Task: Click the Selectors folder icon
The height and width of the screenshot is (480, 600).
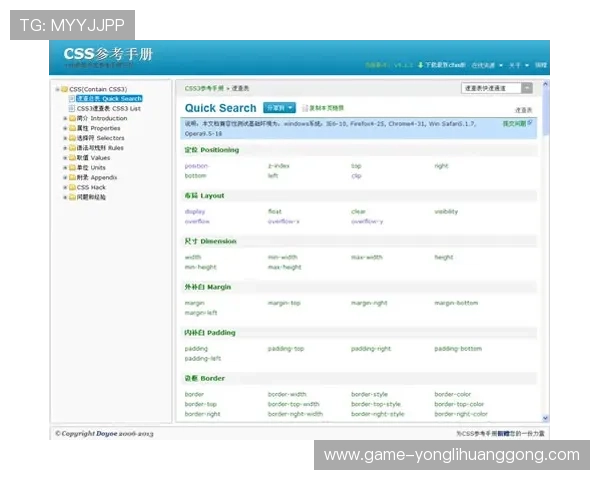Action: (x=72, y=138)
